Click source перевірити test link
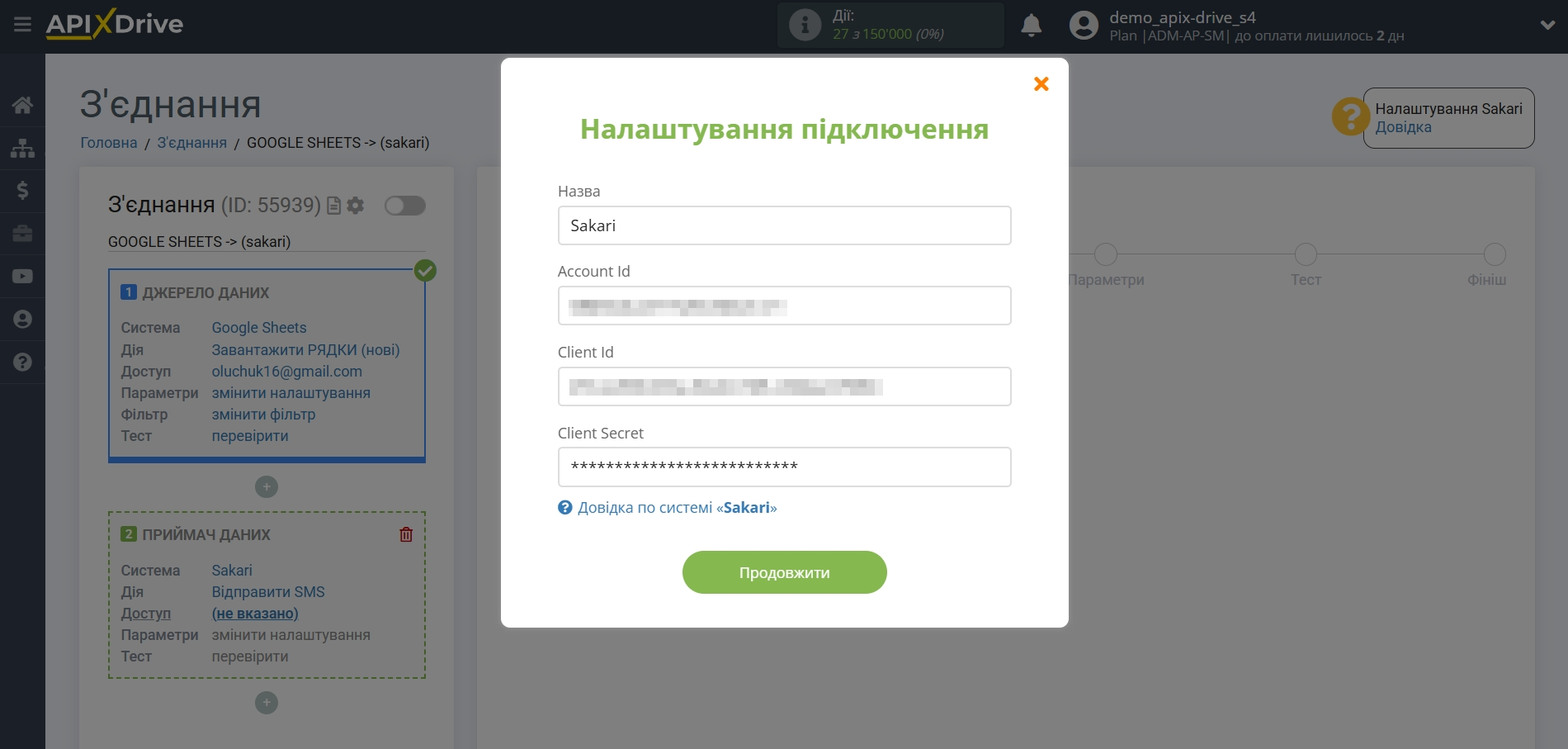Image resolution: width=1568 pixels, height=749 pixels. point(250,436)
